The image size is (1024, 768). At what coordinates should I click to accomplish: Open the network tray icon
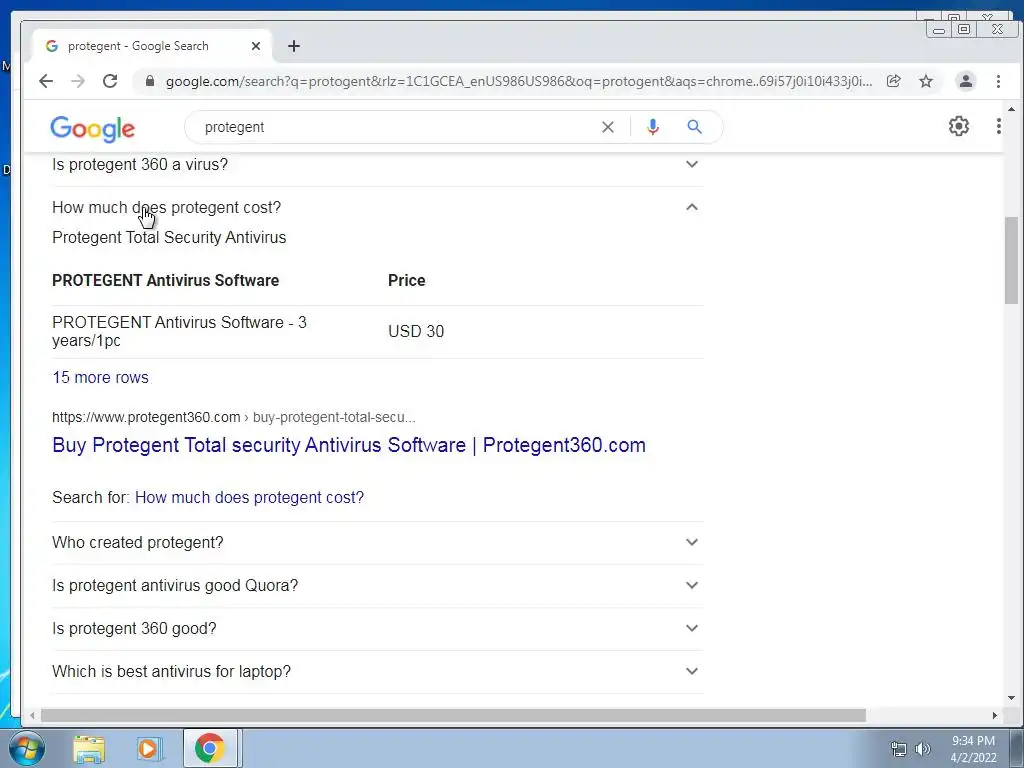tap(899, 749)
